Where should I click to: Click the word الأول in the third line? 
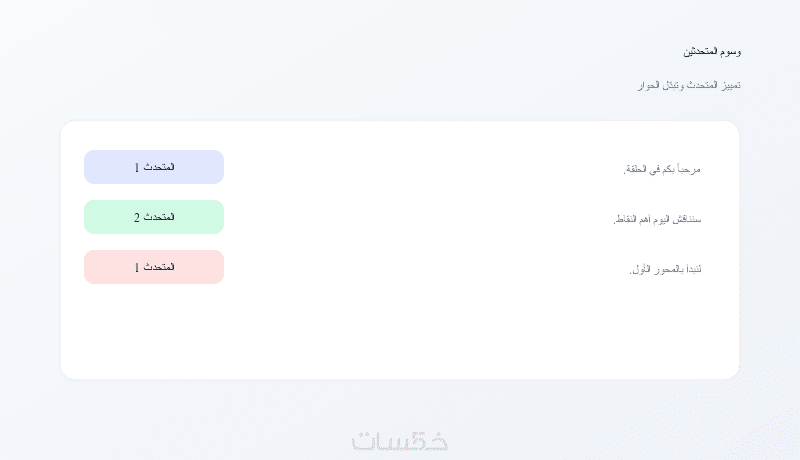pos(640,270)
